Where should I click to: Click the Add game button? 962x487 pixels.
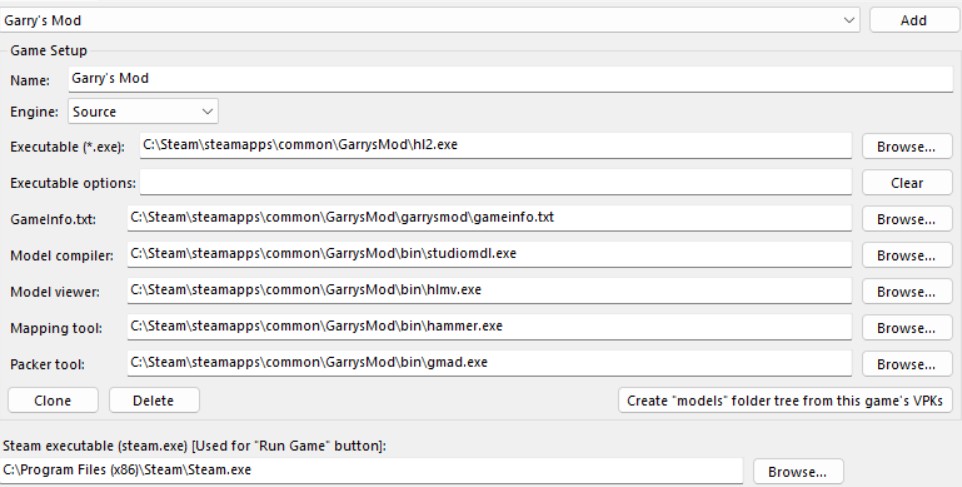click(x=914, y=20)
